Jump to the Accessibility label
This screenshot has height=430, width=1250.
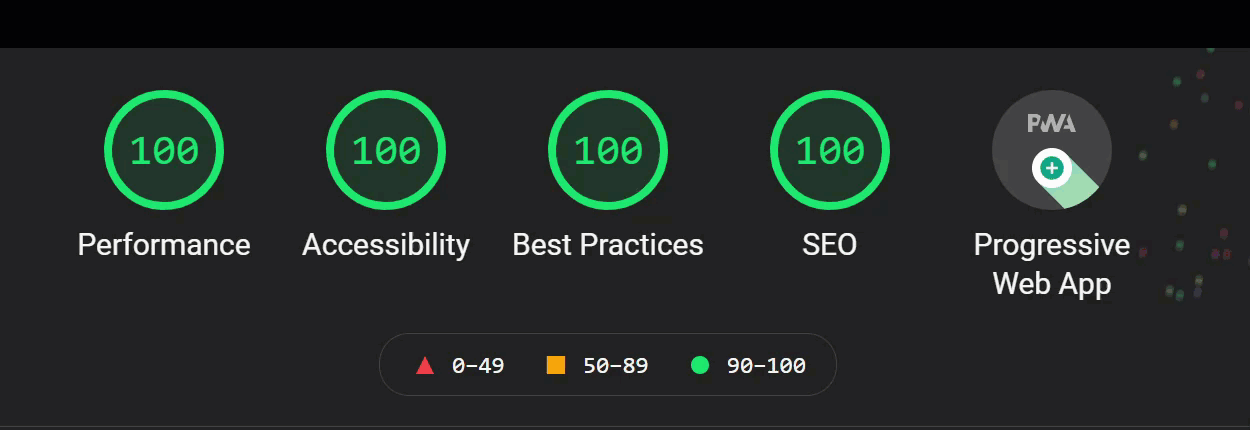click(x=386, y=245)
